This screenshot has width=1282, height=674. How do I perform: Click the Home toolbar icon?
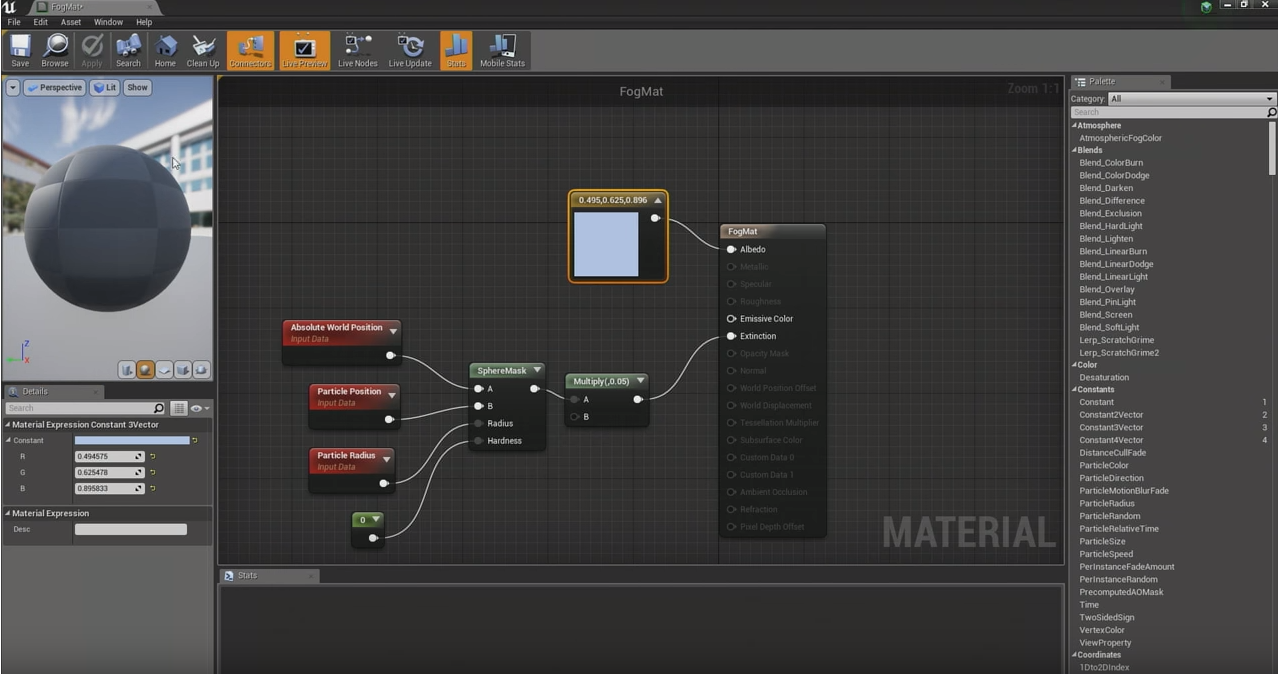[165, 48]
